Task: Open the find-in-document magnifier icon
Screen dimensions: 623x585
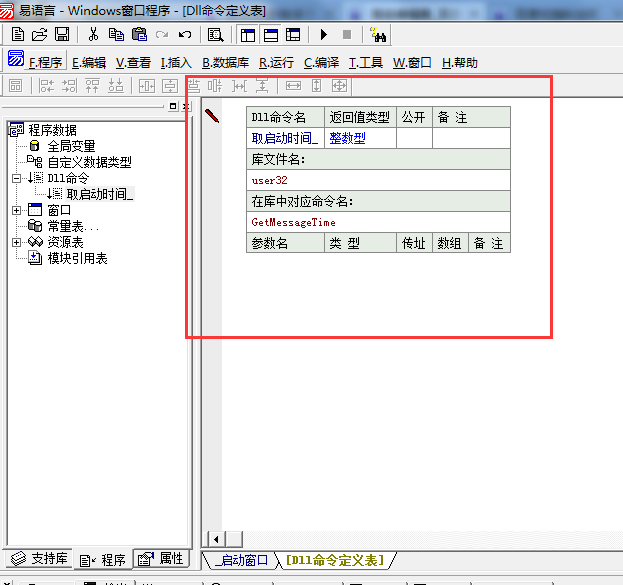Action: 215,35
